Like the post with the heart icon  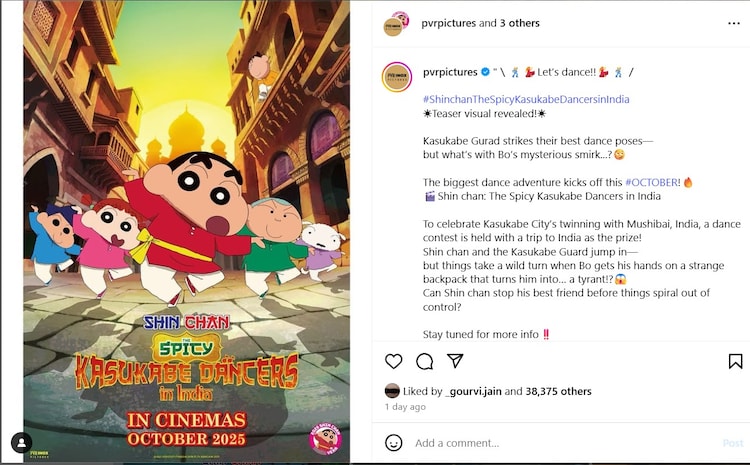[x=394, y=361]
